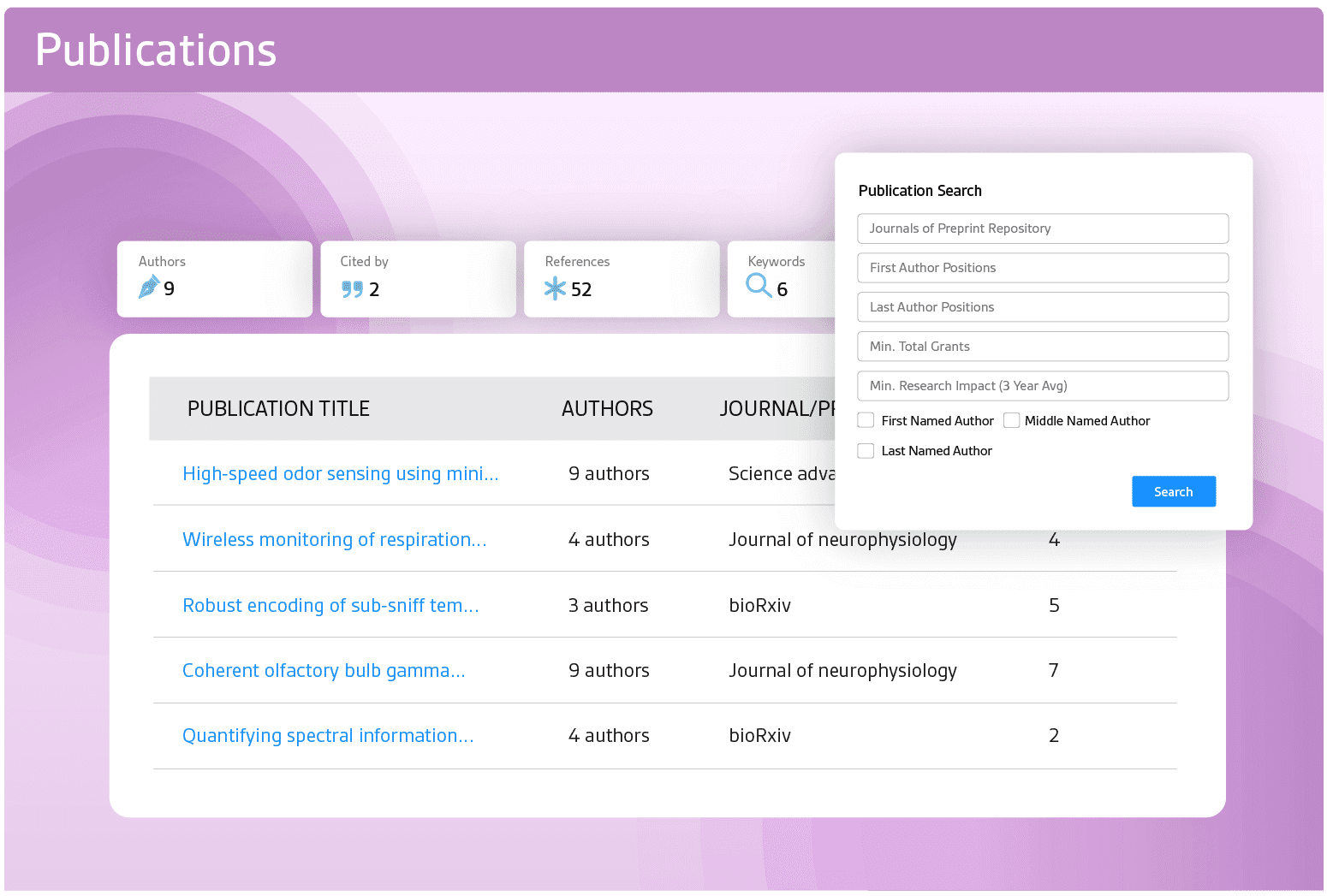This screenshot has width=1327, height=896.
Task: Click '4 authors' in Wireless monitoring row
Action: [x=609, y=540]
